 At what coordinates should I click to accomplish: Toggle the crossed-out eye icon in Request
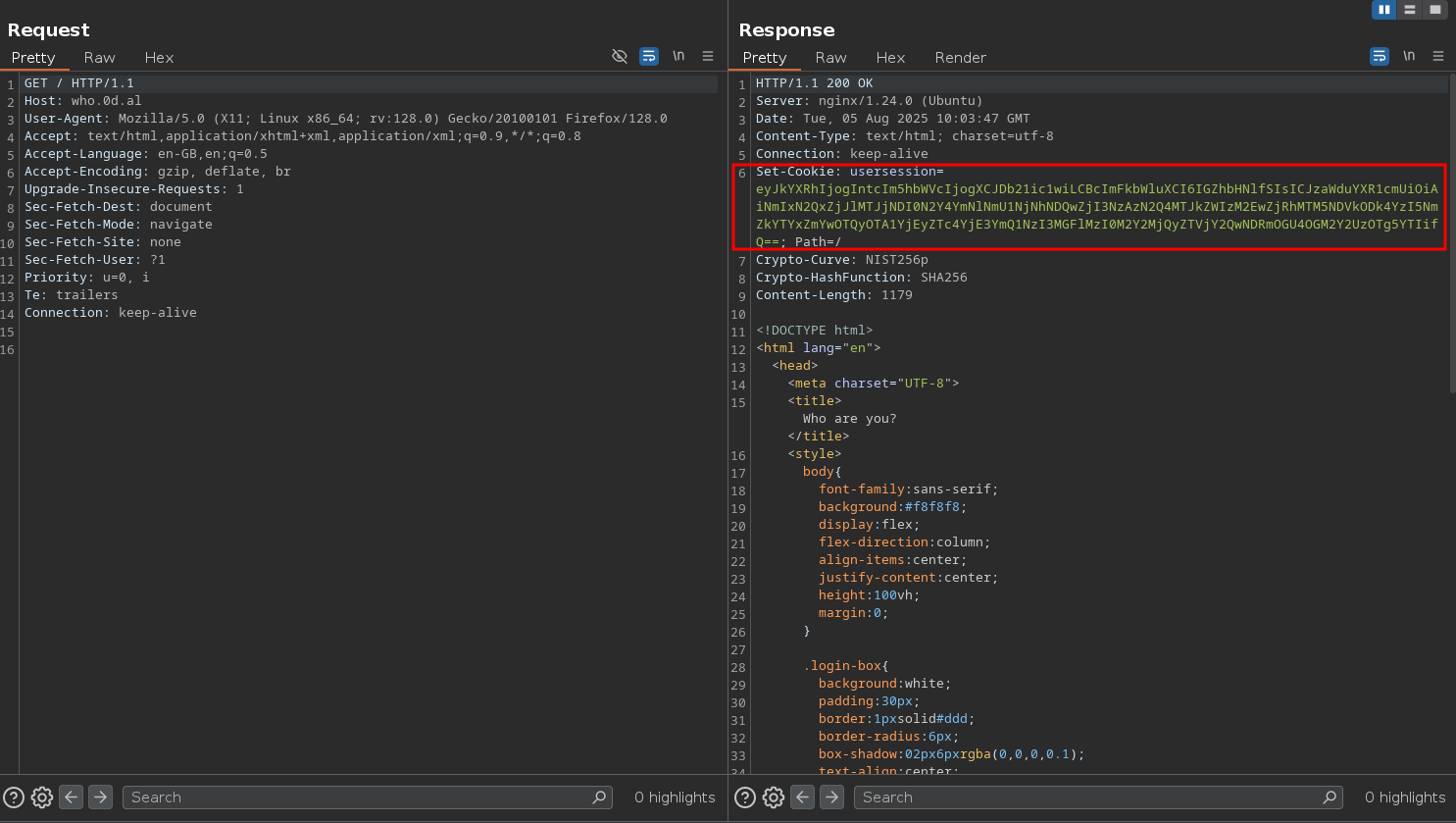620,57
